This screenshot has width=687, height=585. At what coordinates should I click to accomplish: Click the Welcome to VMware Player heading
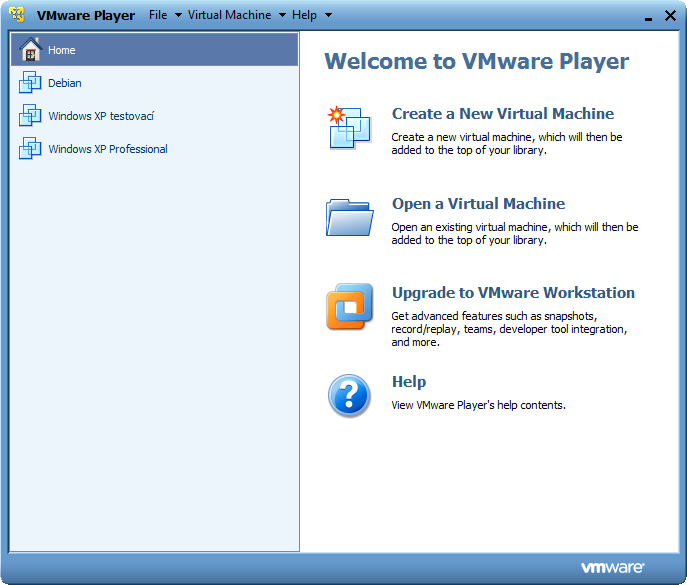477,61
